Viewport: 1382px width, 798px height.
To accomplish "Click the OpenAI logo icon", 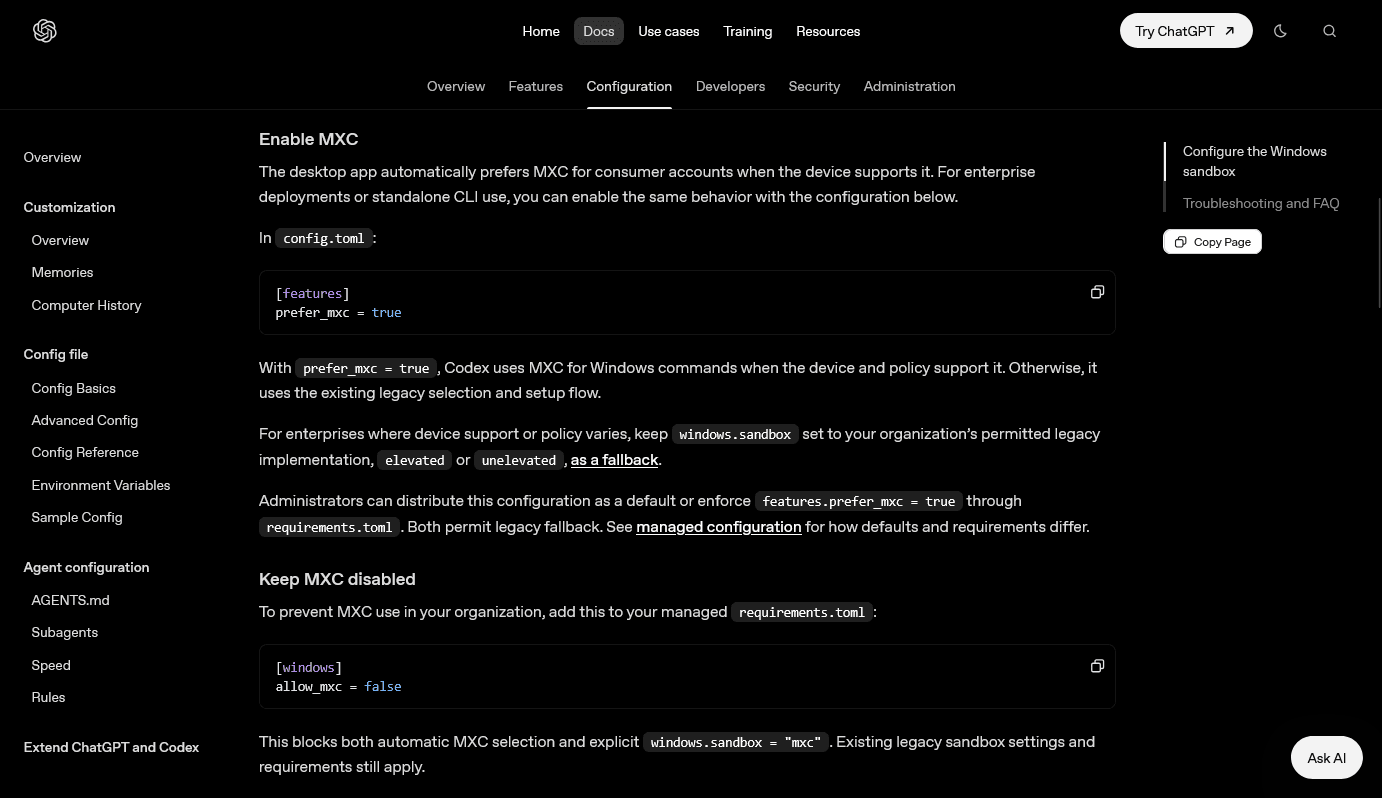I will click(45, 31).
